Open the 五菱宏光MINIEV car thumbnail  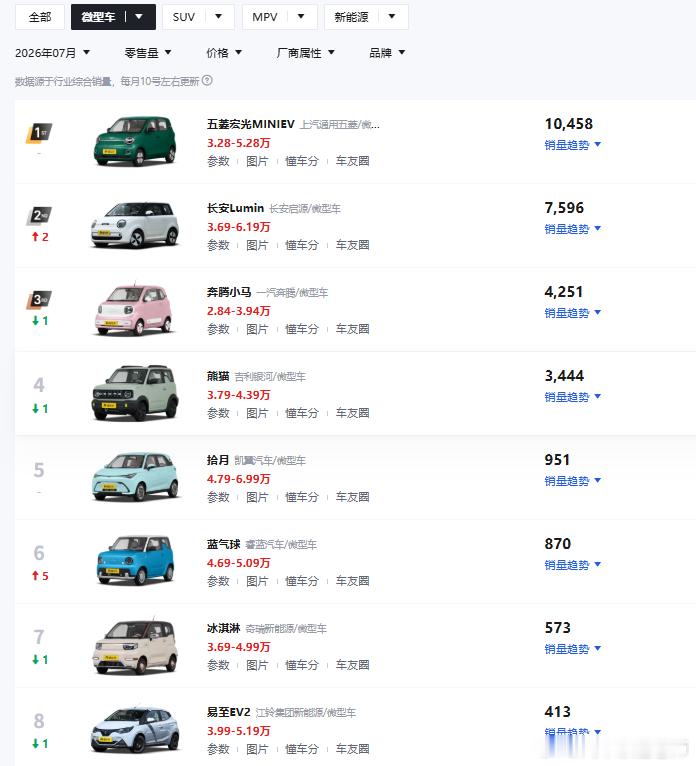click(x=135, y=141)
